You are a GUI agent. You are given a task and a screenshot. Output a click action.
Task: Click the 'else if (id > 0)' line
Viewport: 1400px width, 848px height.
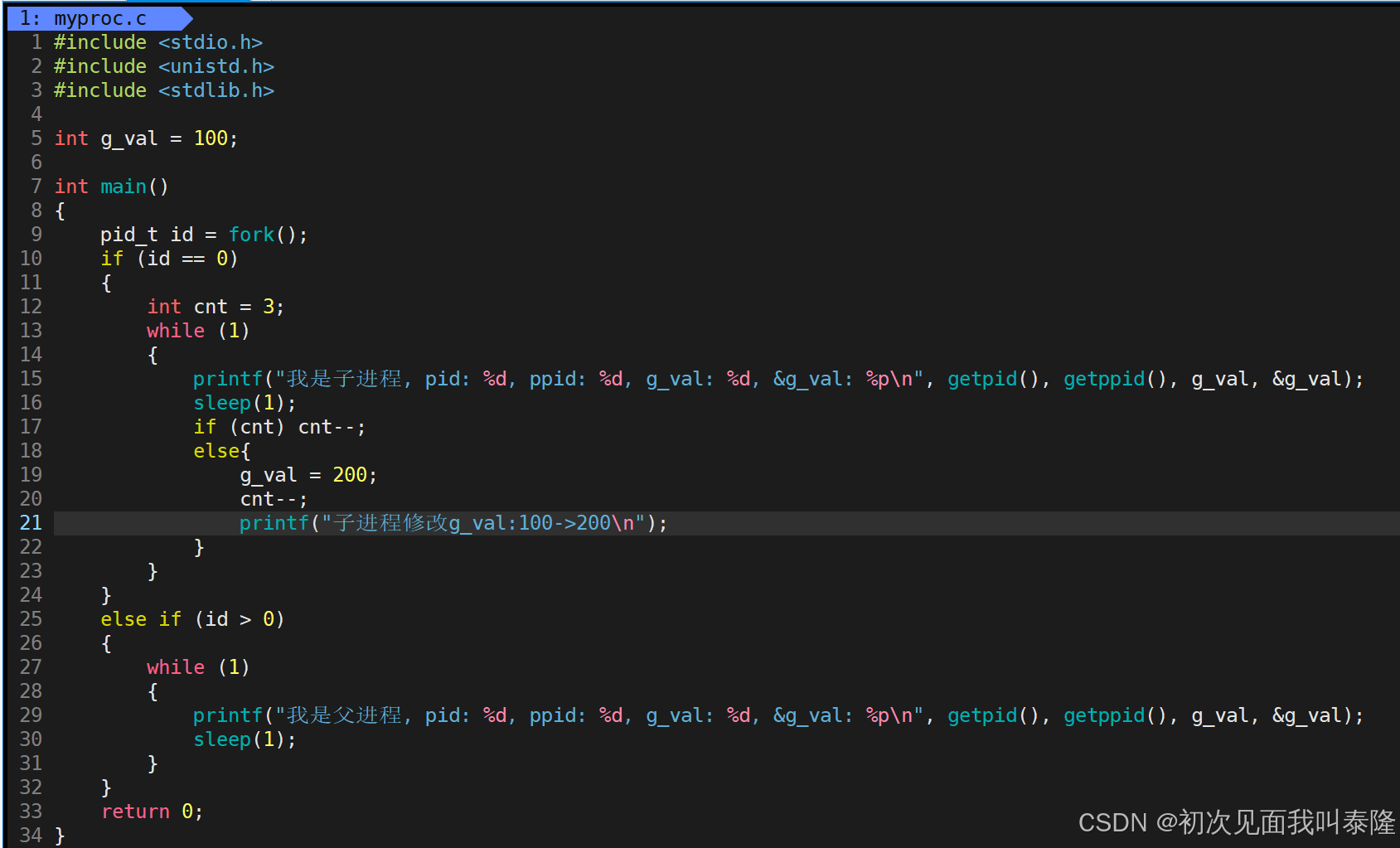click(x=192, y=619)
